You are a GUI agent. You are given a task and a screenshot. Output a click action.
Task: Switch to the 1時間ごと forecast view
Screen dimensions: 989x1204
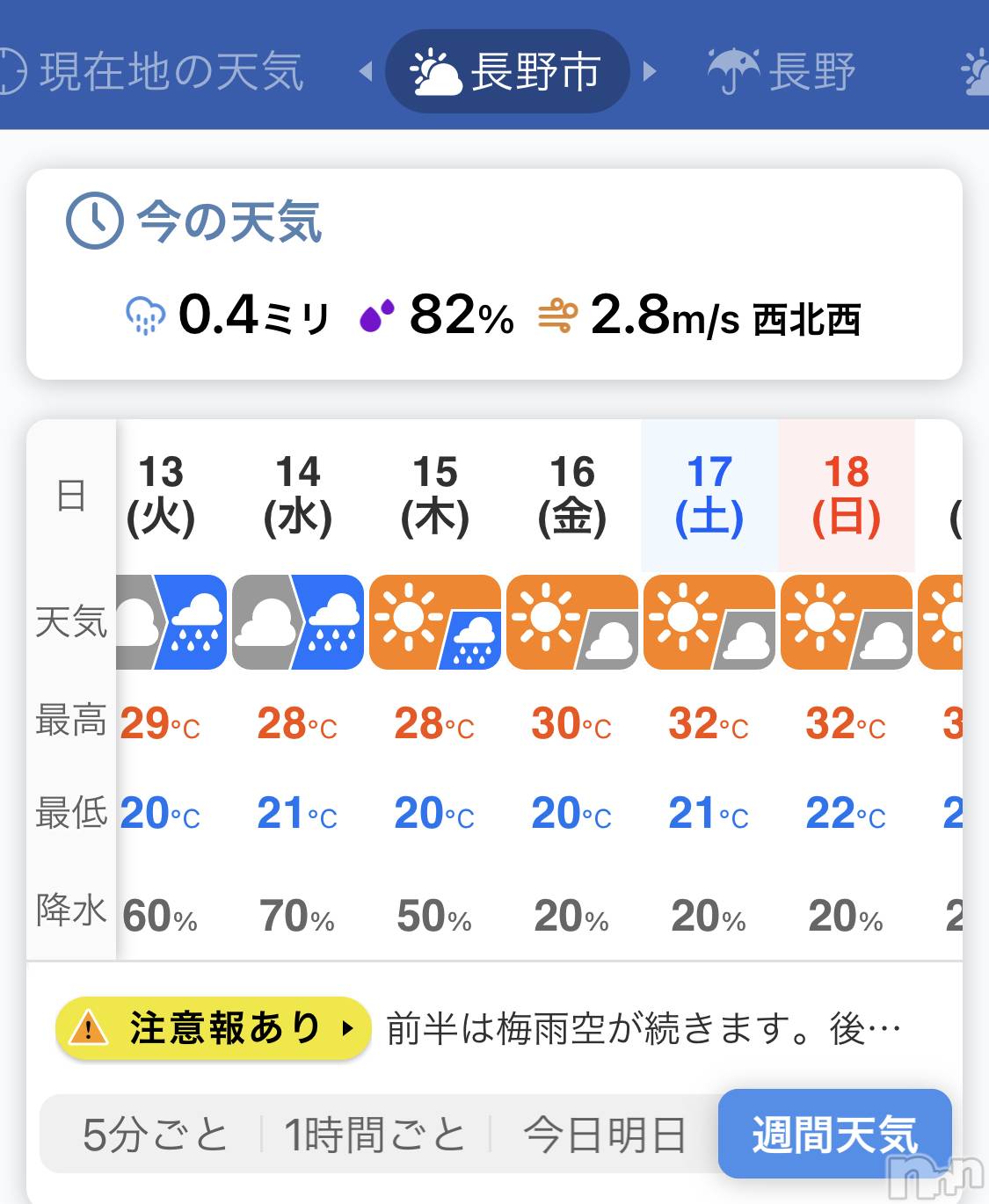coord(375,1135)
